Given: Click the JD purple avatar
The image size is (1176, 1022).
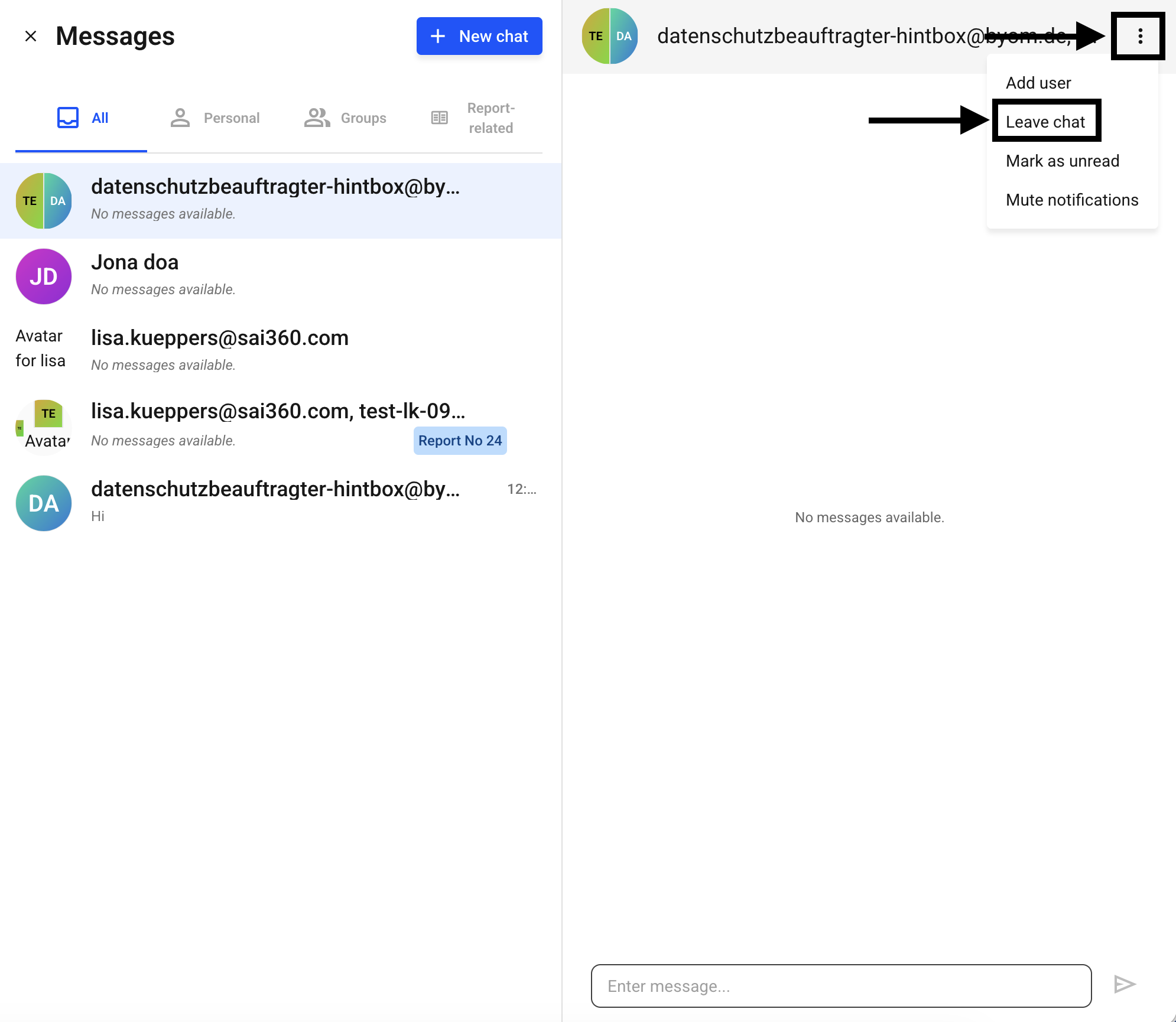Looking at the screenshot, I should click(x=44, y=276).
